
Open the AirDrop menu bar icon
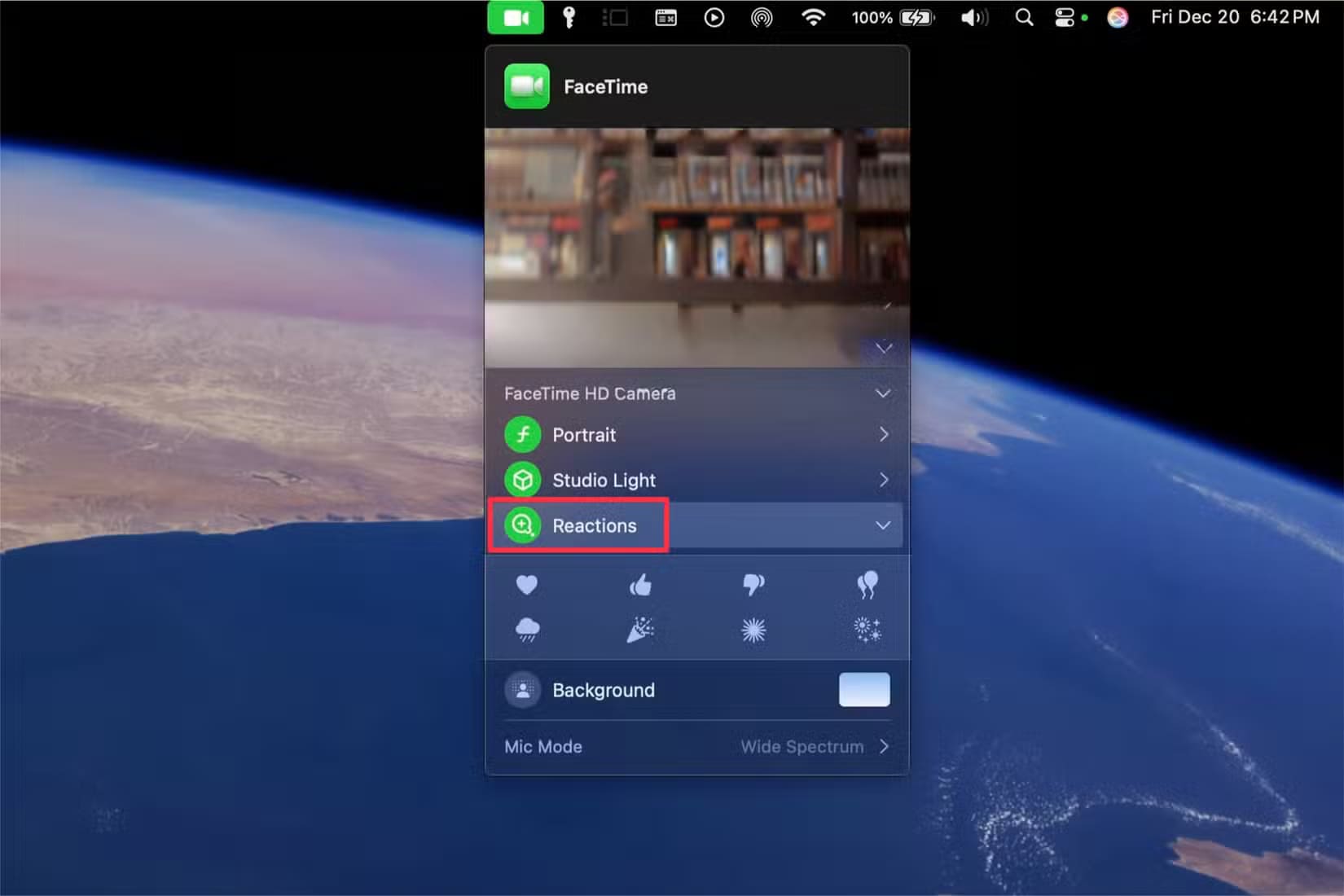762,17
